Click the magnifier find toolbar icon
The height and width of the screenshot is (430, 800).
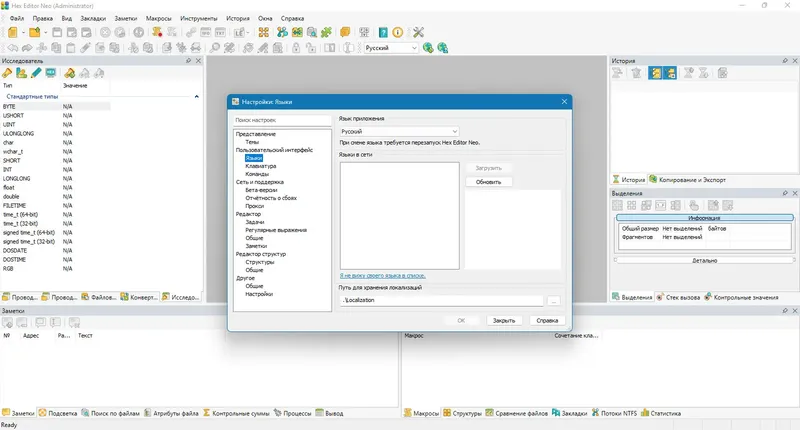click(x=215, y=48)
